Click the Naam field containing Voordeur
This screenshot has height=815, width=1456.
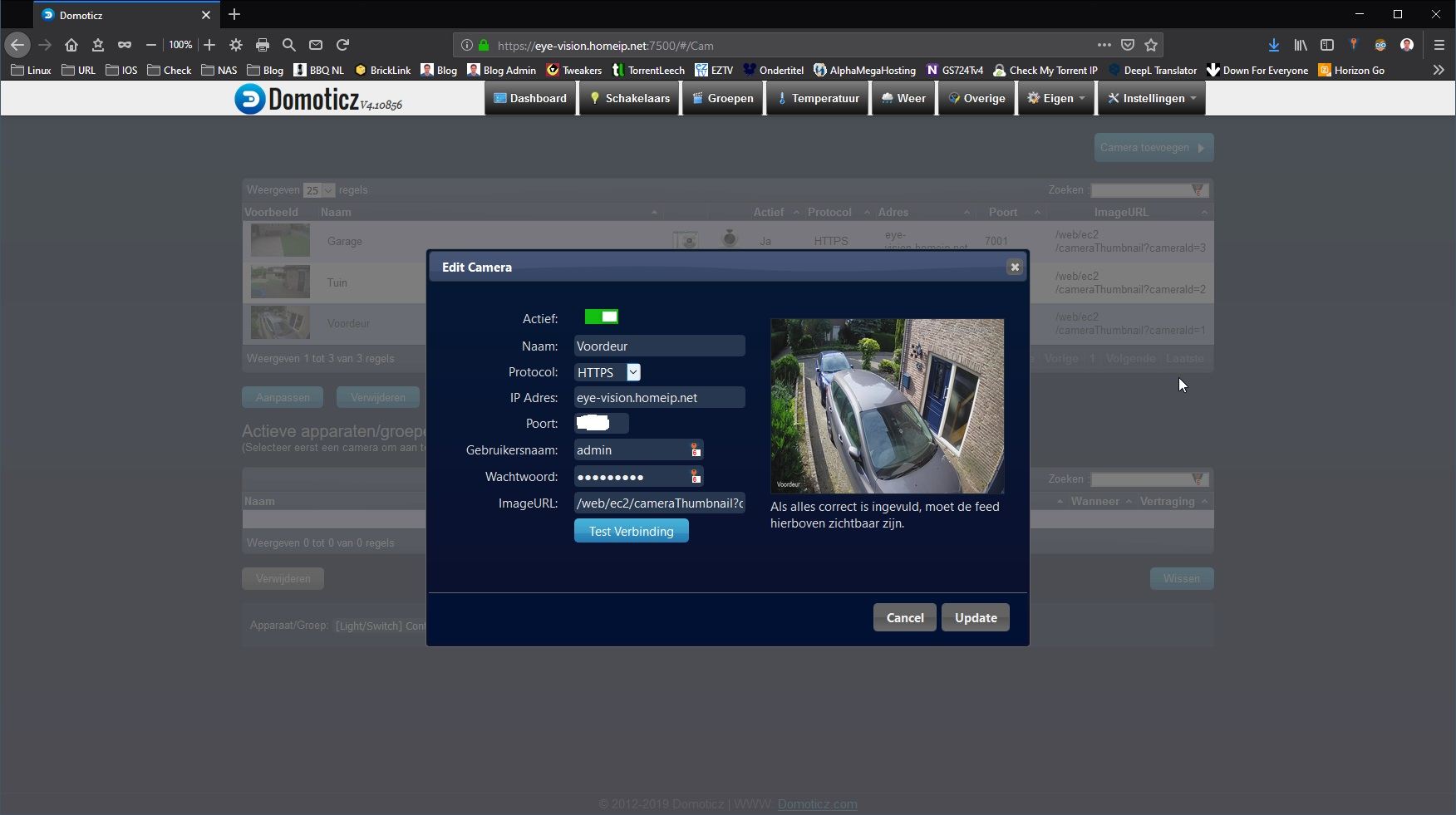(659, 346)
